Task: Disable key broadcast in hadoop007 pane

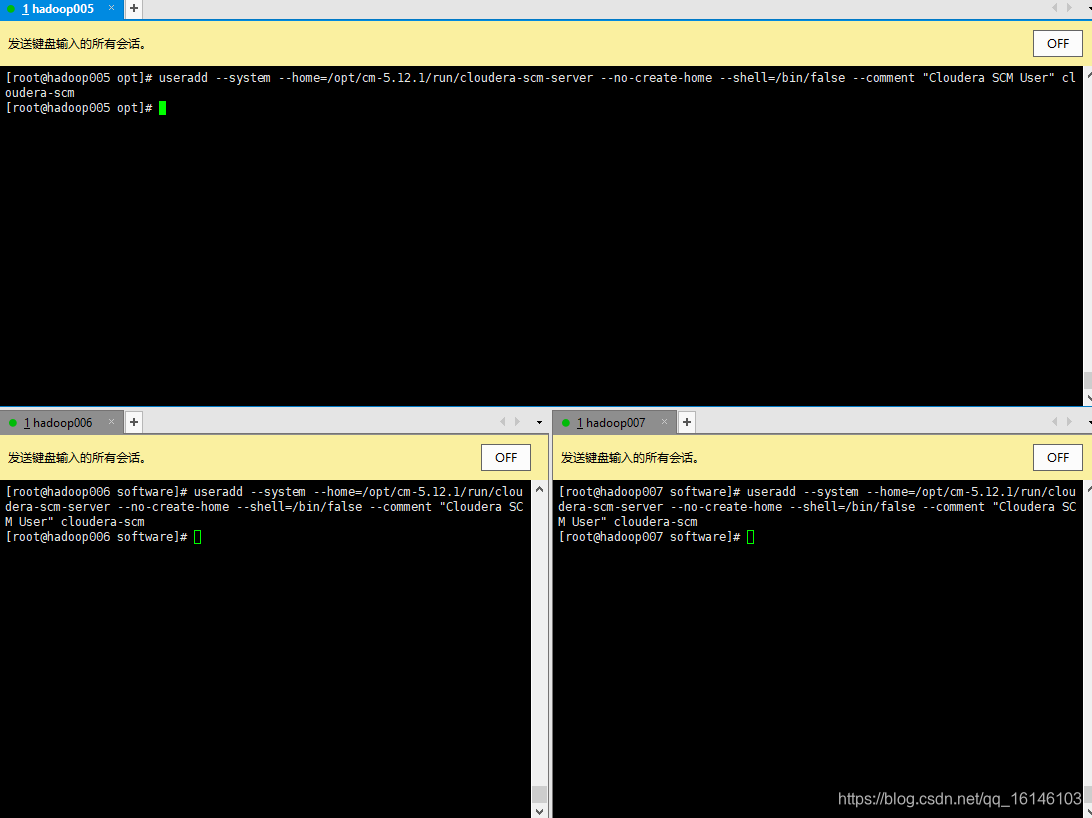Action: (x=1057, y=457)
